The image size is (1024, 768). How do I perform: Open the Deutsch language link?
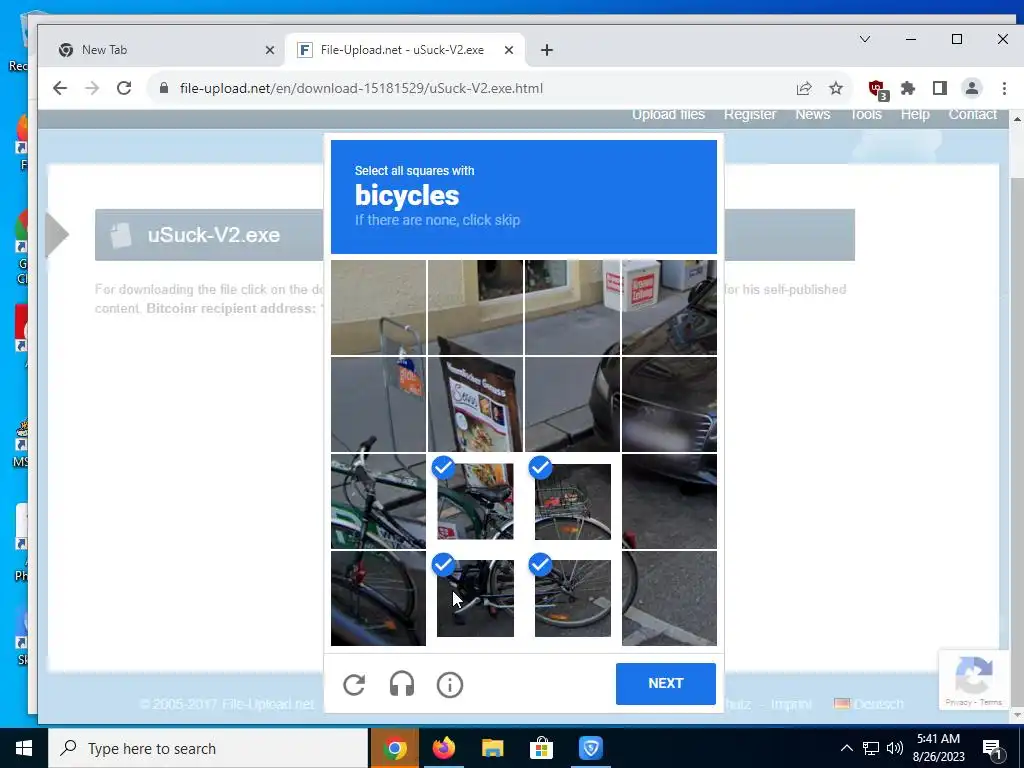click(878, 704)
